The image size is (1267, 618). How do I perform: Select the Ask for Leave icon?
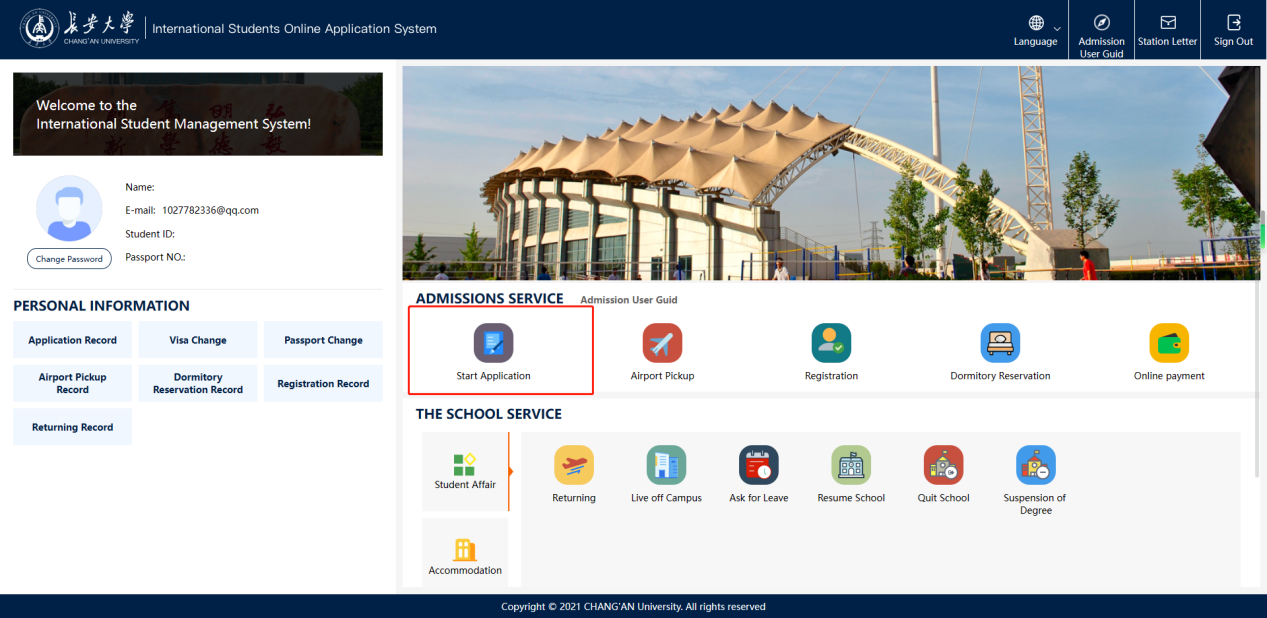tap(758, 466)
